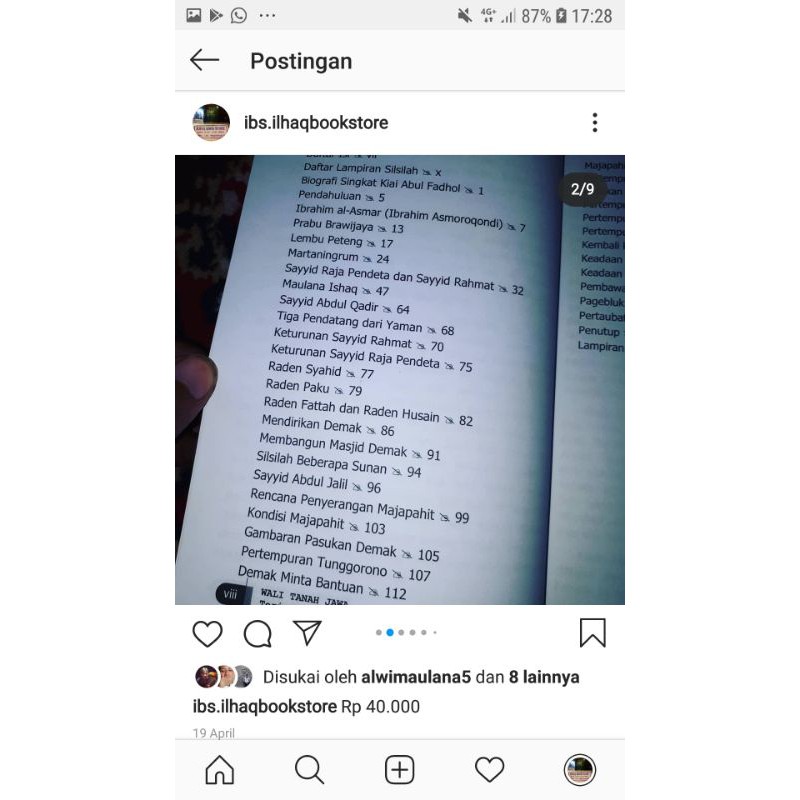Screen dimensions: 800x800
Task: Save the post with the bookmark icon
Action: [593, 633]
